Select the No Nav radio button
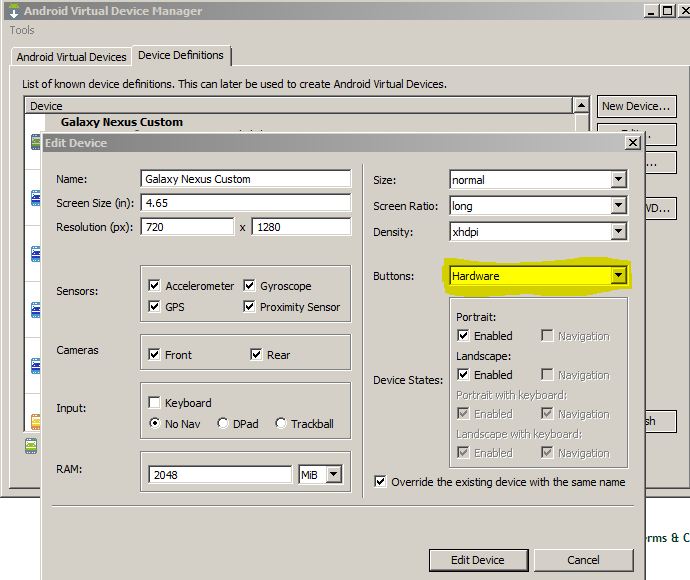Image resolution: width=690 pixels, height=580 pixels. coord(154,423)
